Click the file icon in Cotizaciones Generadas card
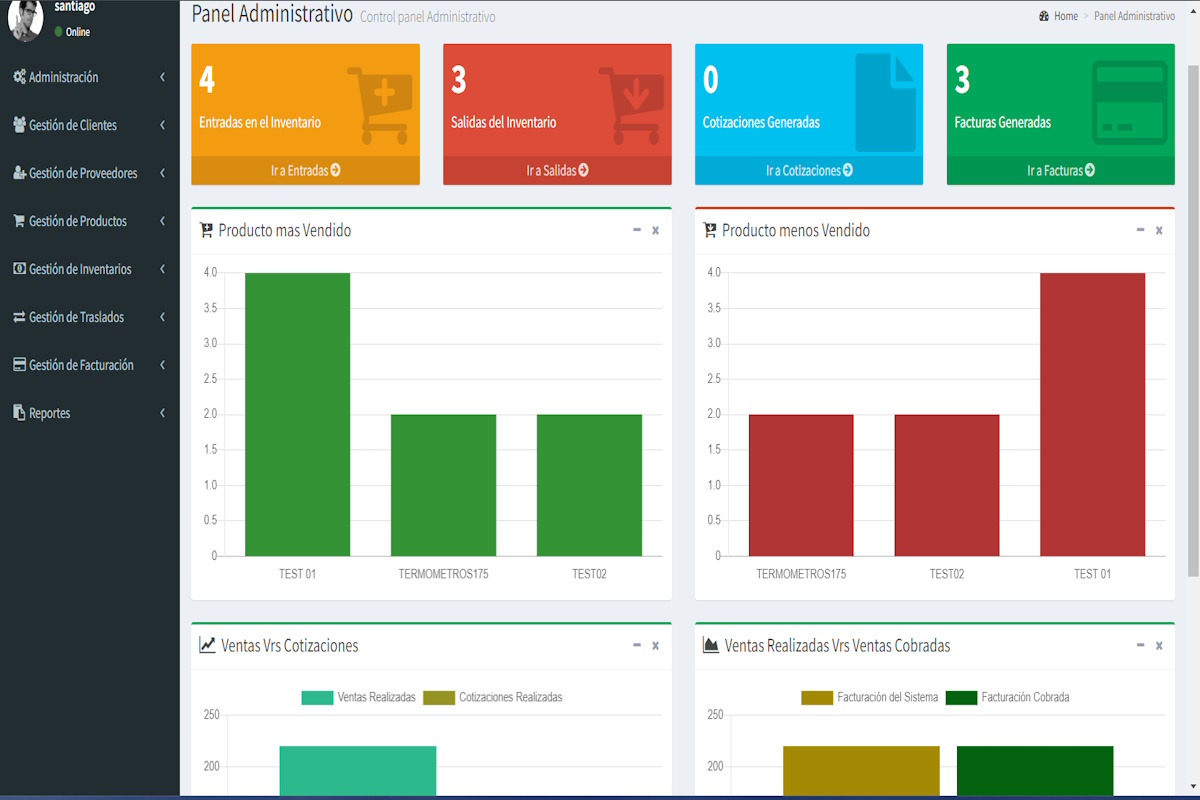This screenshot has height=800, width=1200. coord(885,102)
